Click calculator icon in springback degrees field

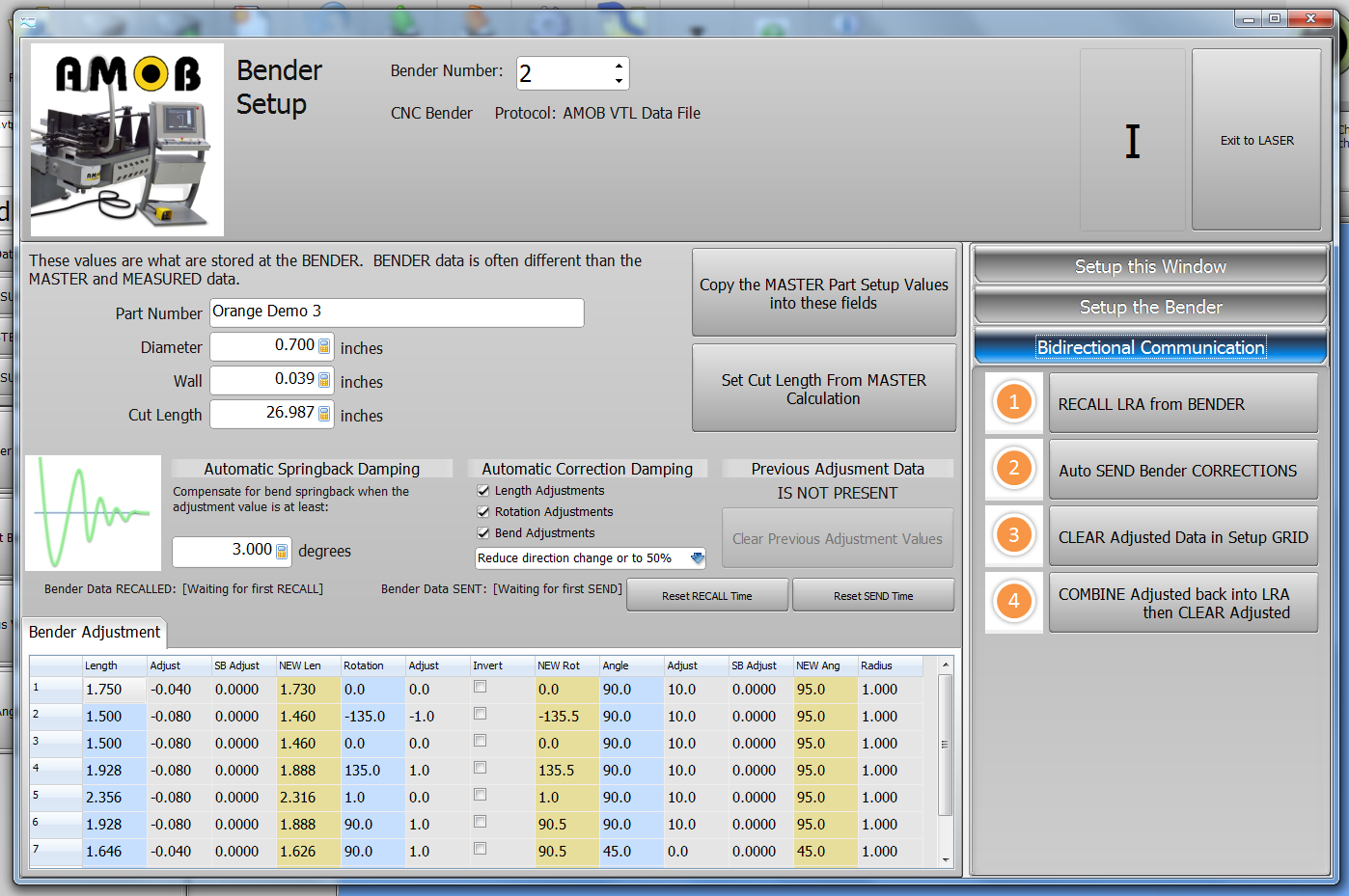(282, 552)
